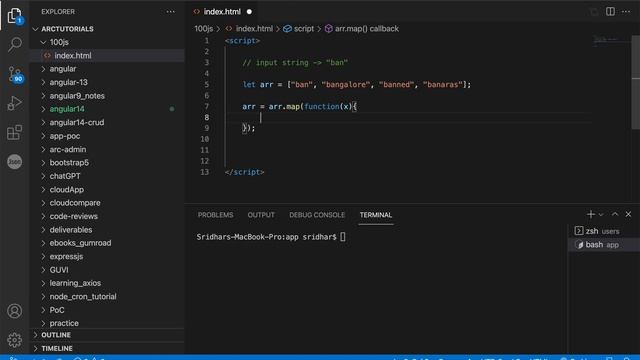Open the Run and Debug view
The image size is (640, 360).
pos(14,103)
